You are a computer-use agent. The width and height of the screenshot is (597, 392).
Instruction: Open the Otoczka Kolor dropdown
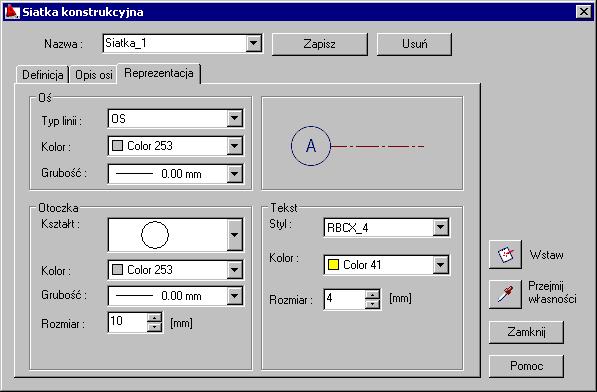click(x=235, y=270)
